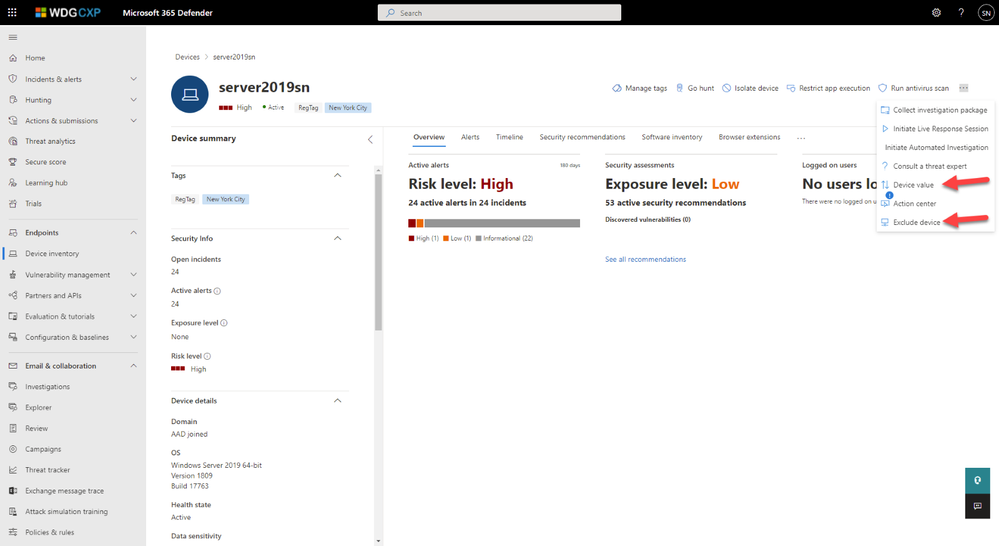
Task: Click Manage tags button
Action: coord(640,89)
